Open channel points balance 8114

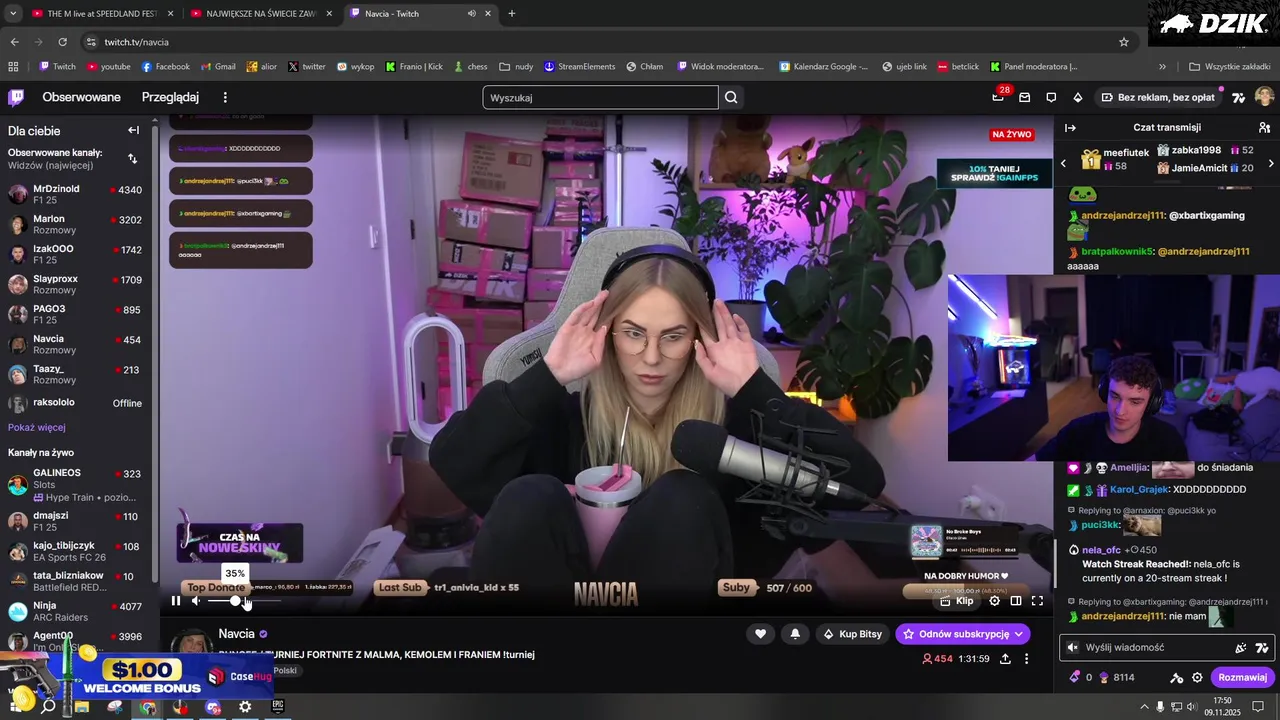tap(1116, 677)
